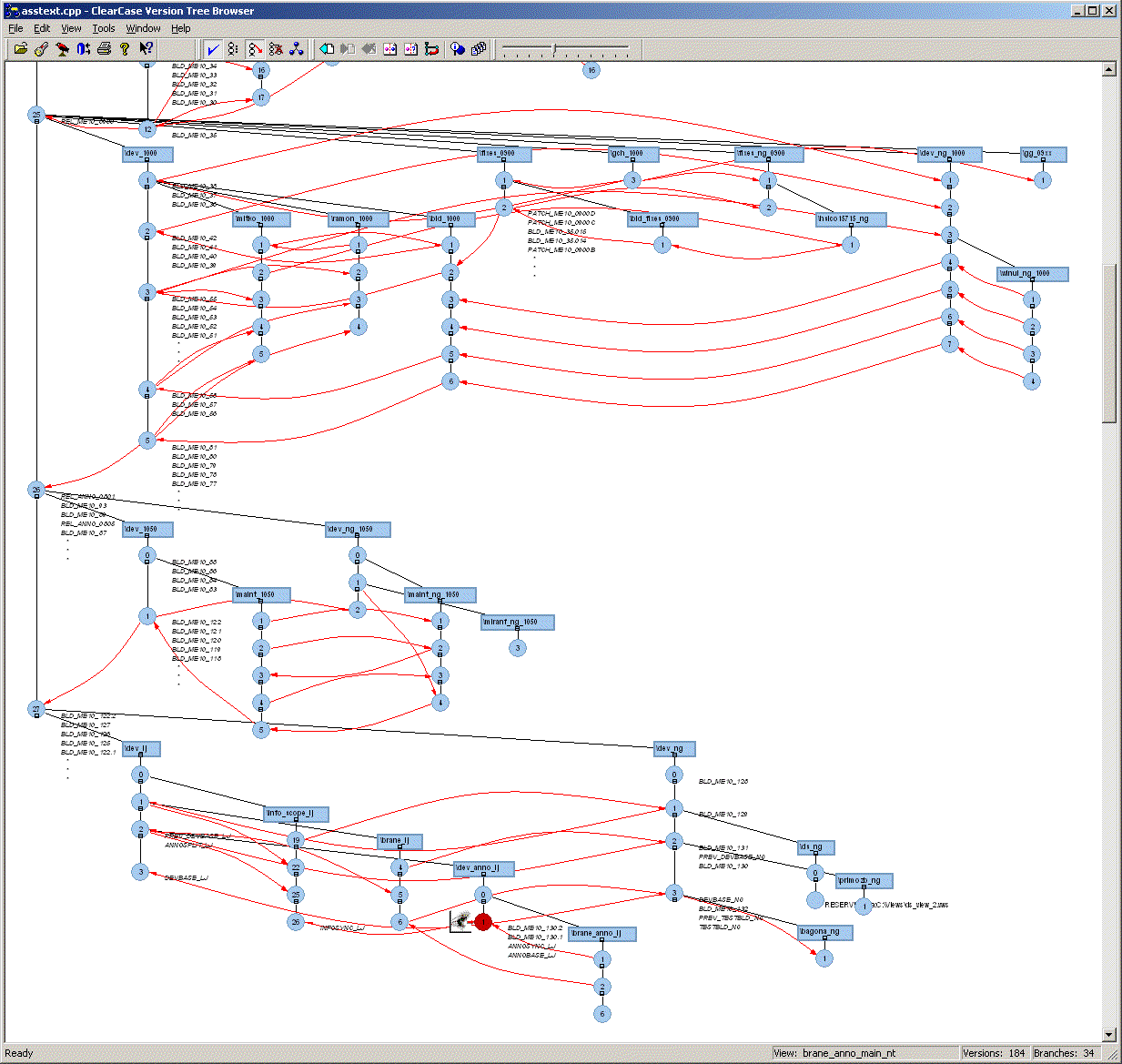Click the blue info balloon icon

pyautogui.click(x=458, y=49)
